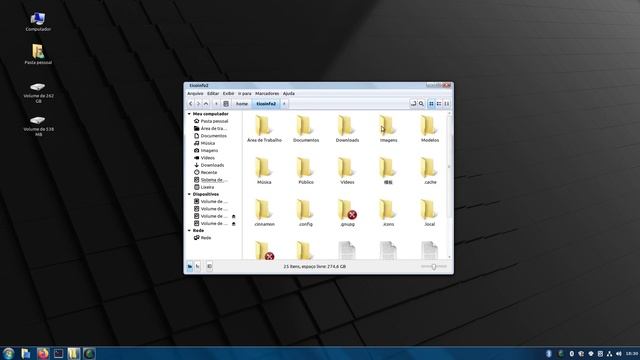640x360 pixels.
Task: Select Imagens in the sidebar
Action: coord(206,151)
